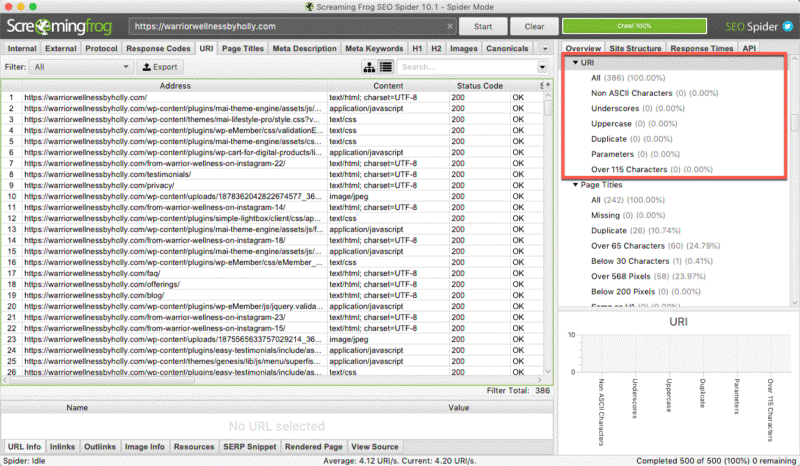The image size is (800, 466).
Task: Click the Twitter bird icon
Action: coord(788,27)
